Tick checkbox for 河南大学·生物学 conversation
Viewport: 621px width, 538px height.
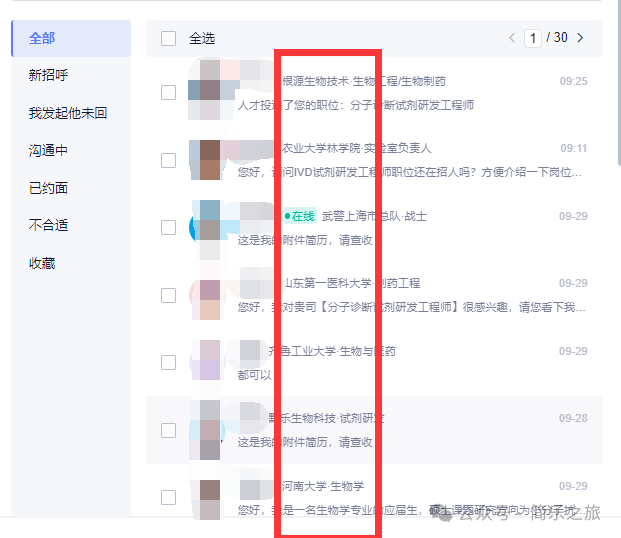(168, 497)
